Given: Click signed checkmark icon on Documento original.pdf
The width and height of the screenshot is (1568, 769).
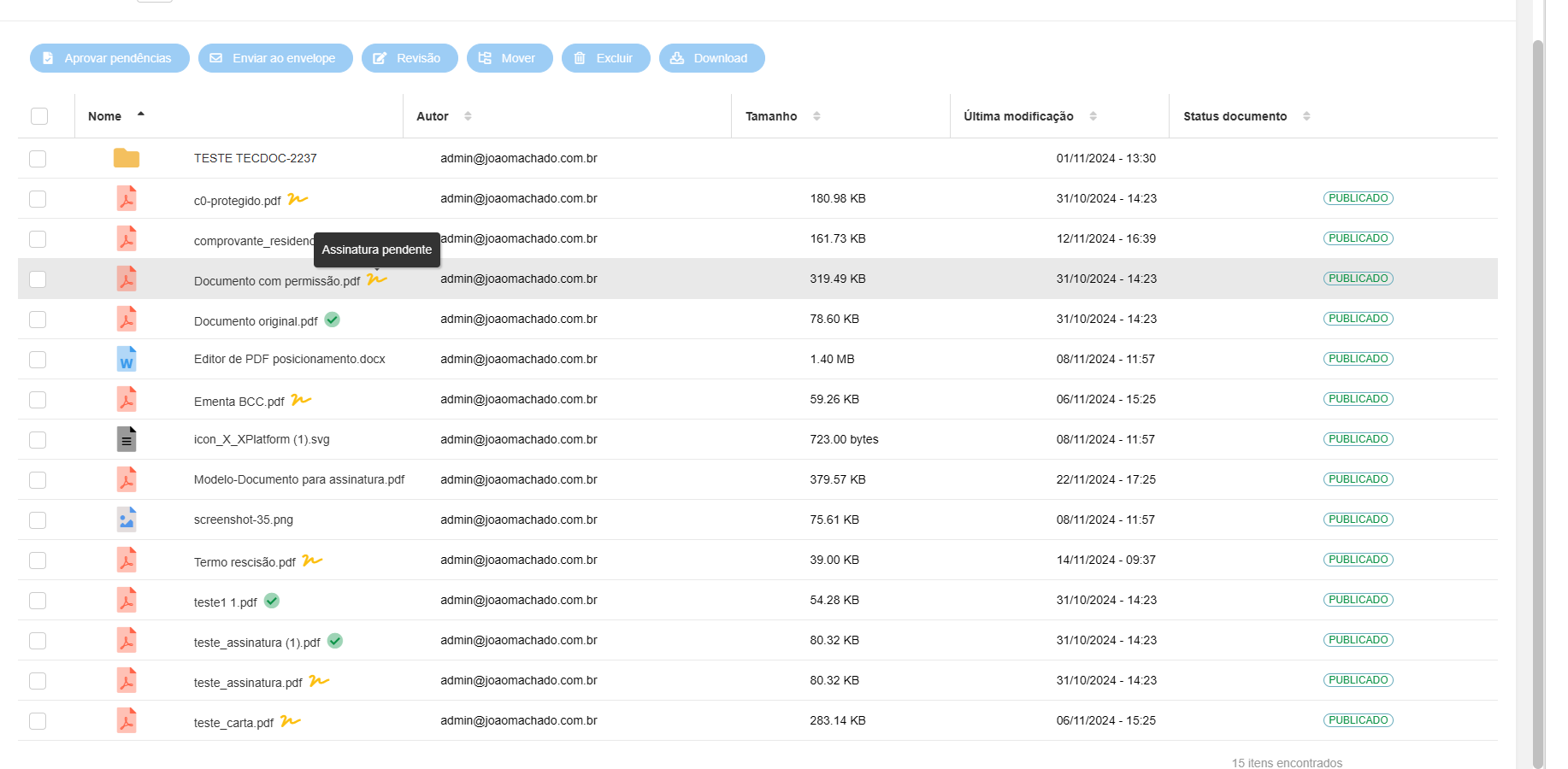Looking at the screenshot, I should [x=333, y=320].
